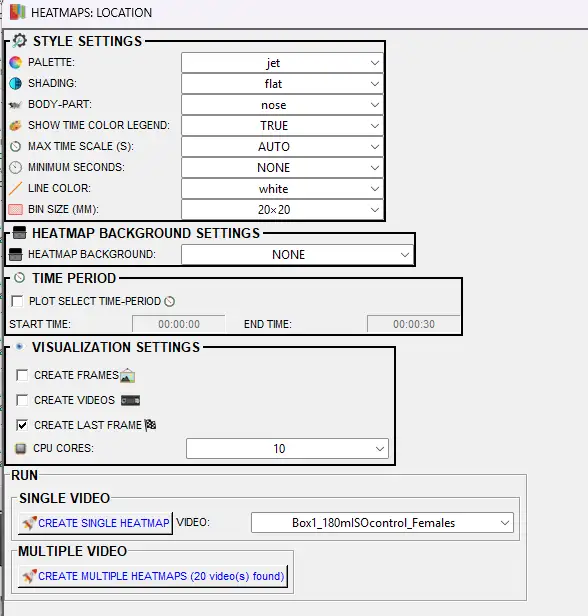This screenshot has width=588, height=616.
Task: Click the heatmap background row icon
Action: point(15,254)
